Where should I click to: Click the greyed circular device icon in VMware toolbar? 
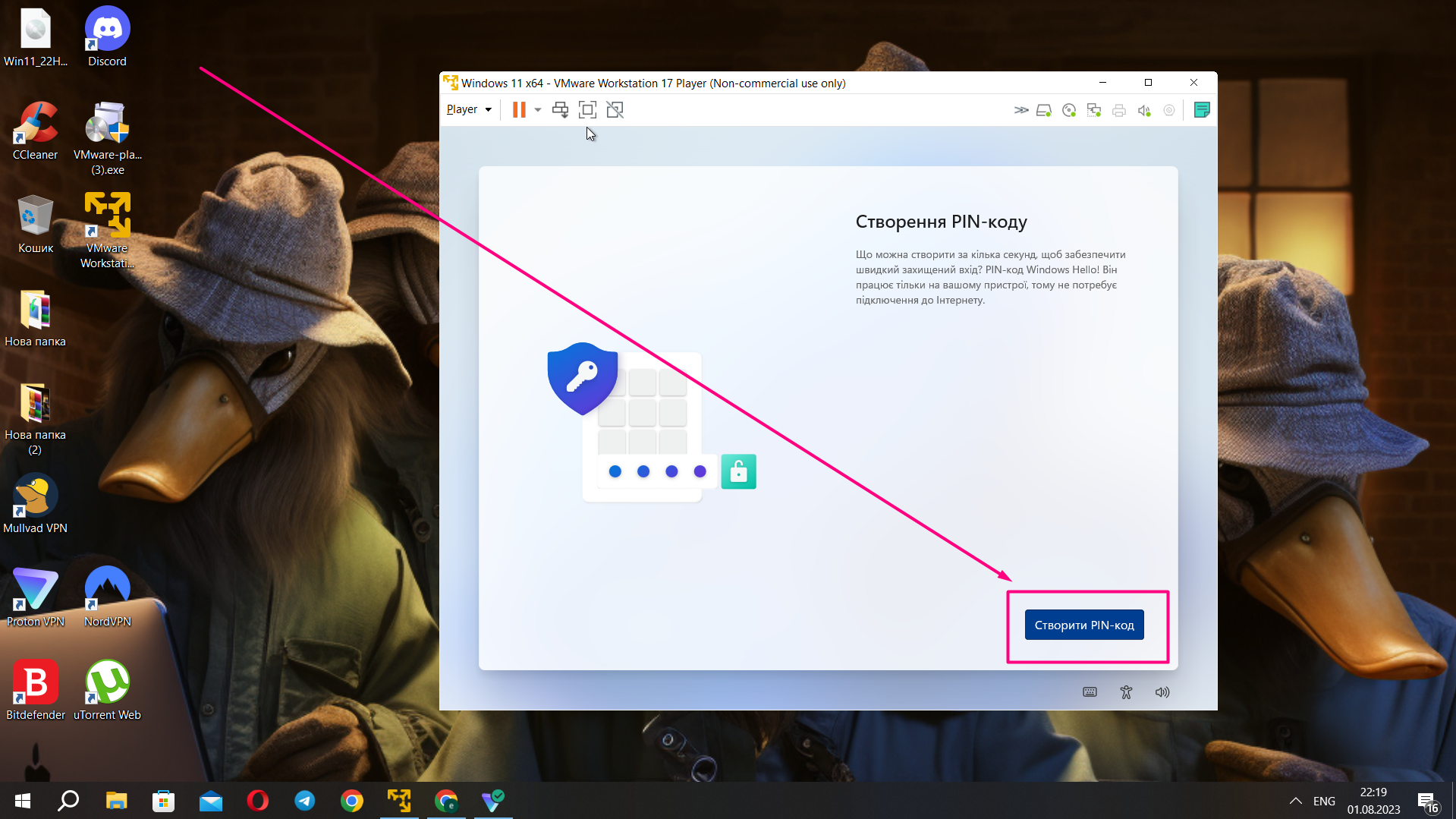point(1169,110)
